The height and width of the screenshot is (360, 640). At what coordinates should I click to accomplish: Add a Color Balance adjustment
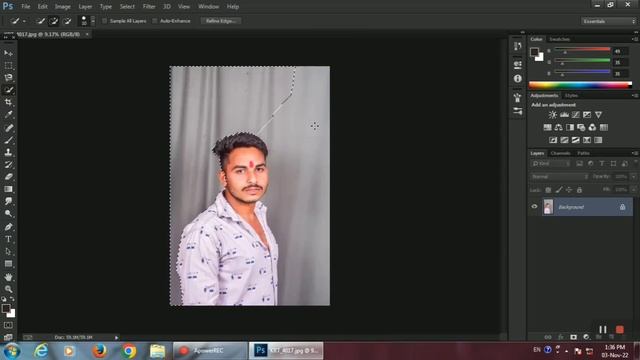[x=558, y=127]
